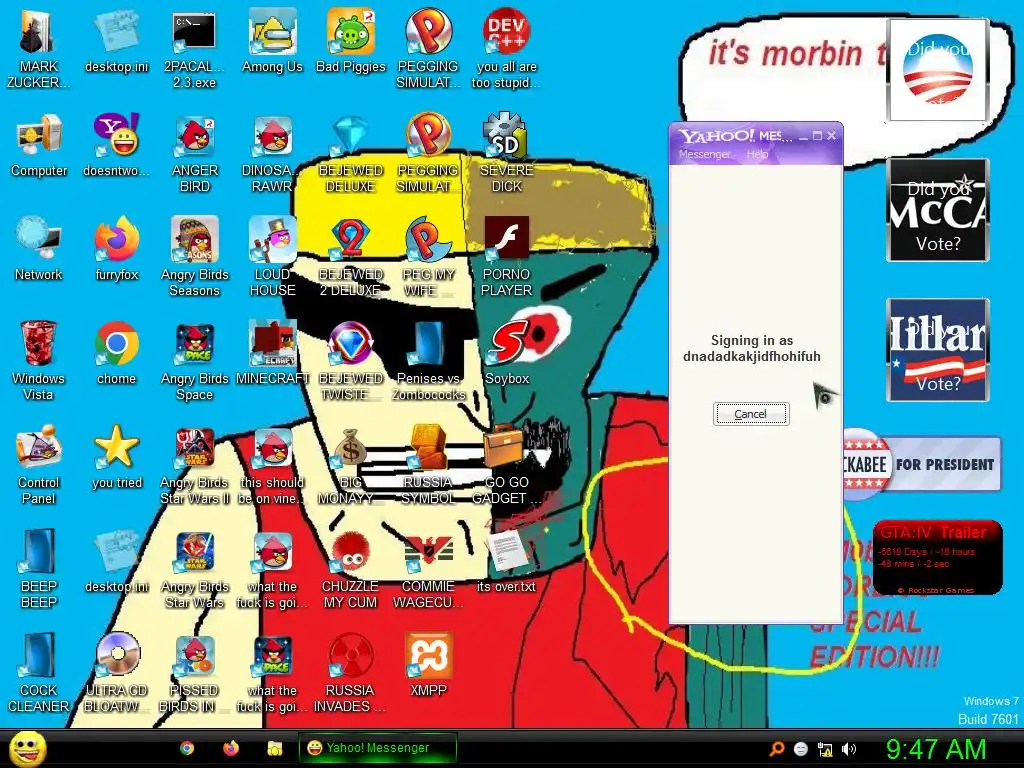Click the GTA:IV Trailer countdown gadget
Screen dimensions: 1024x768
coord(938,558)
